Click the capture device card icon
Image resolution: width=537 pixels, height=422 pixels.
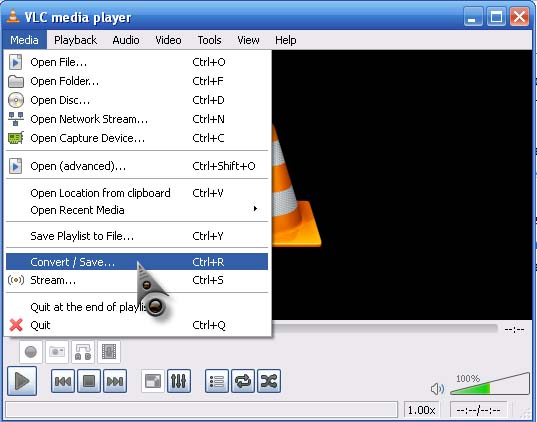[16, 138]
